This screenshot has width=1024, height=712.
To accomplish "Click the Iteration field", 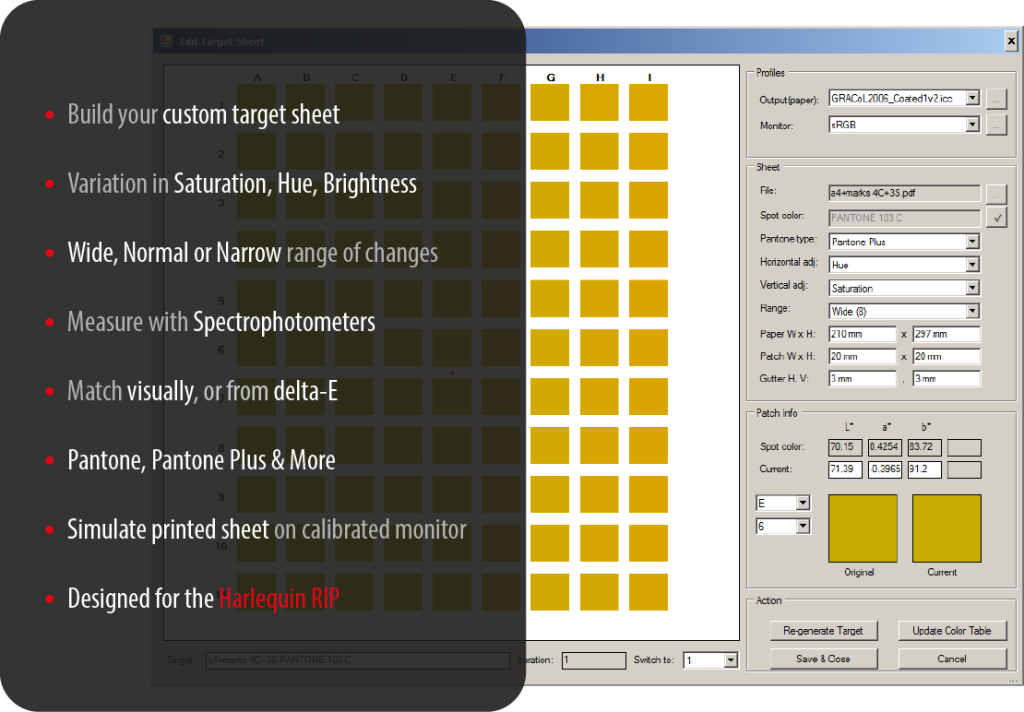I will (594, 660).
